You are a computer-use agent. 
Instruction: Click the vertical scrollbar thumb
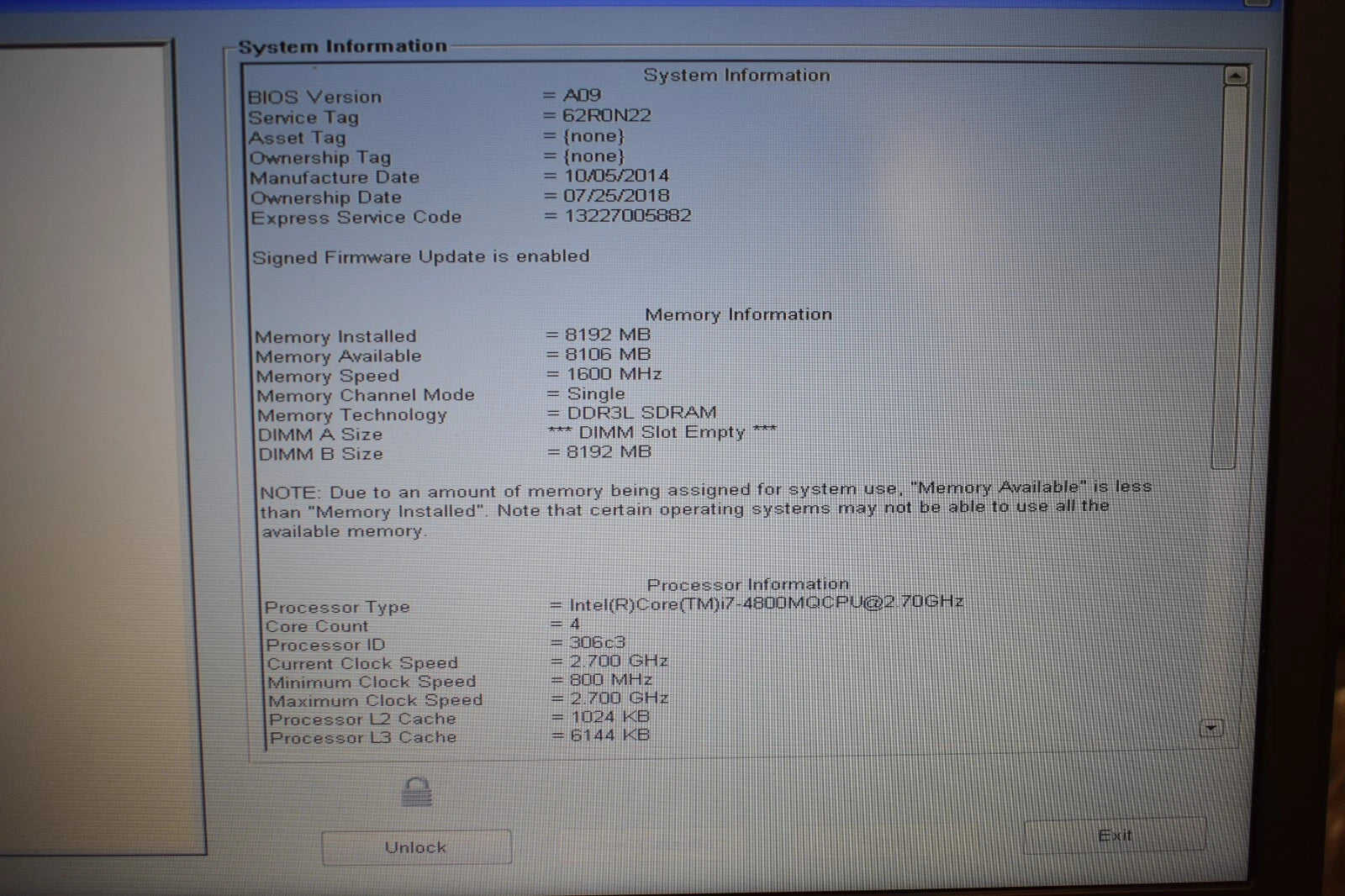point(1229,277)
